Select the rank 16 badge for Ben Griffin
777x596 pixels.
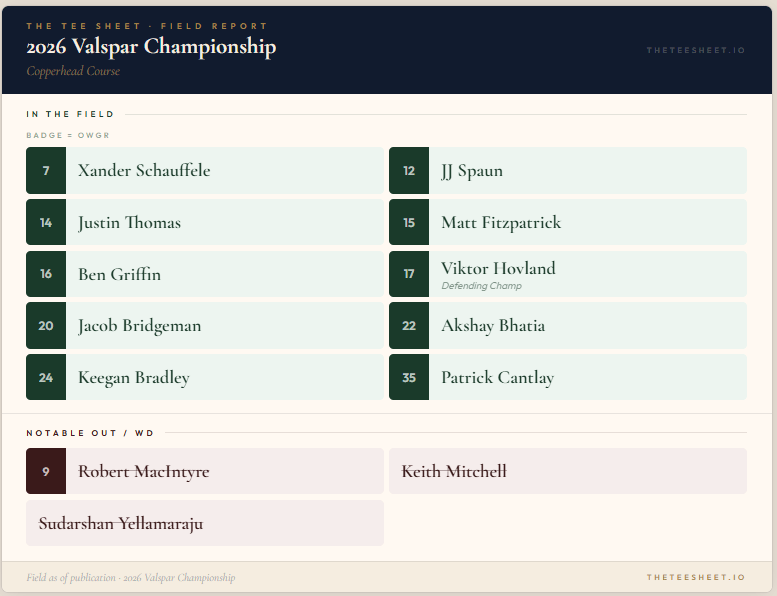[46, 274]
